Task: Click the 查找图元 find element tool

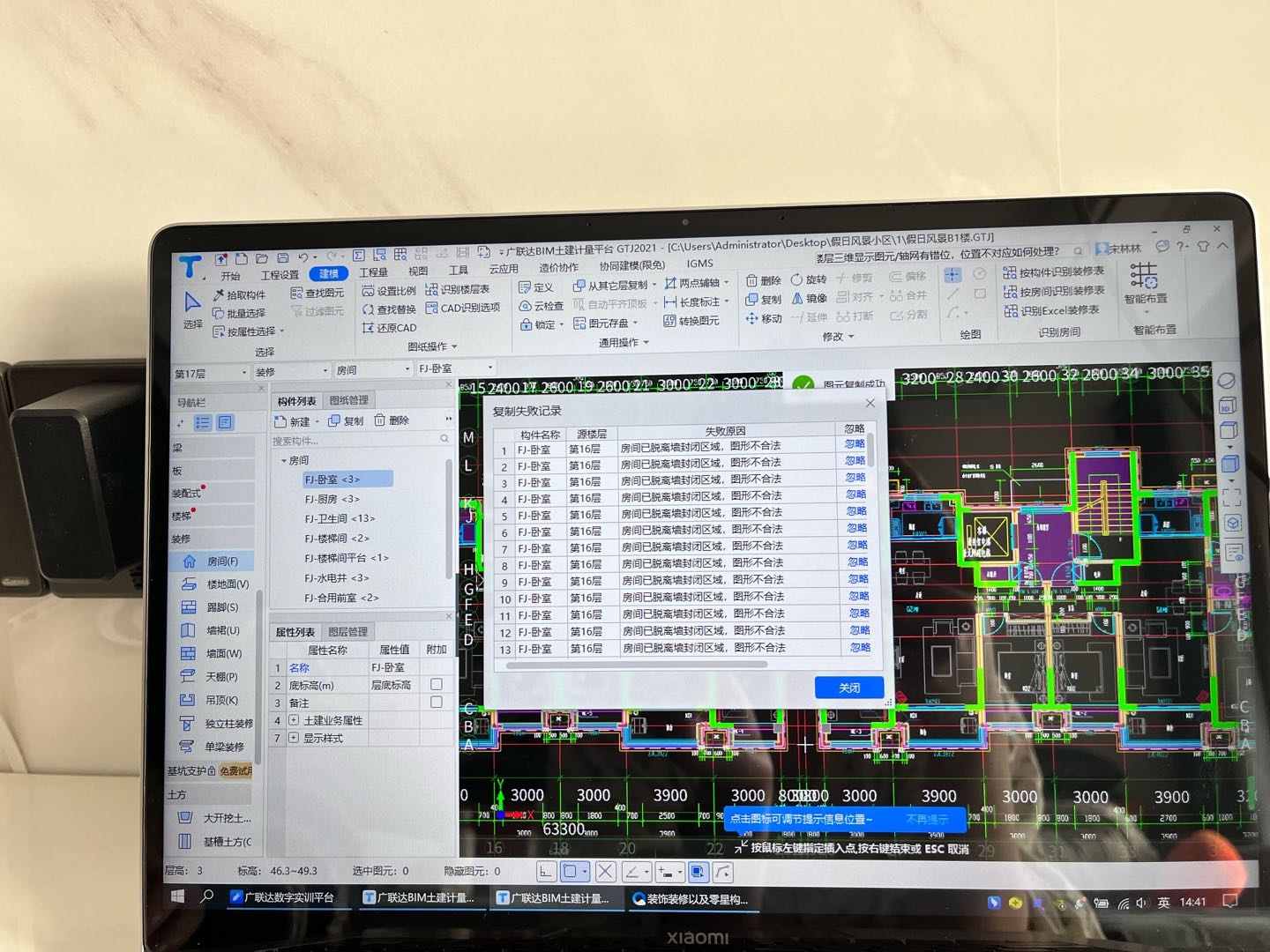Action: (x=317, y=293)
